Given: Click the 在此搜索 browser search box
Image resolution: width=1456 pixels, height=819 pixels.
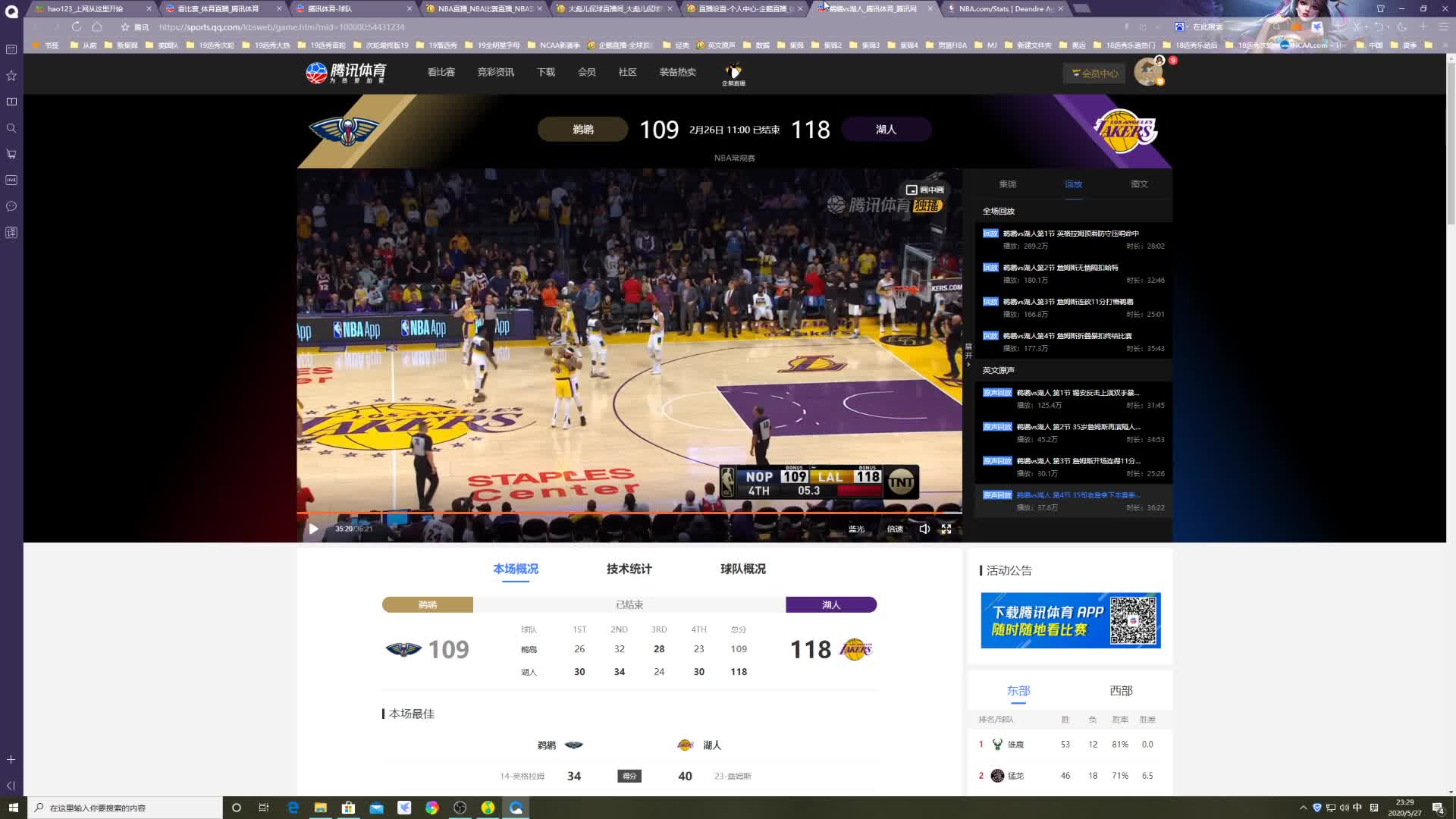Looking at the screenshot, I should (x=1207, y=27).
